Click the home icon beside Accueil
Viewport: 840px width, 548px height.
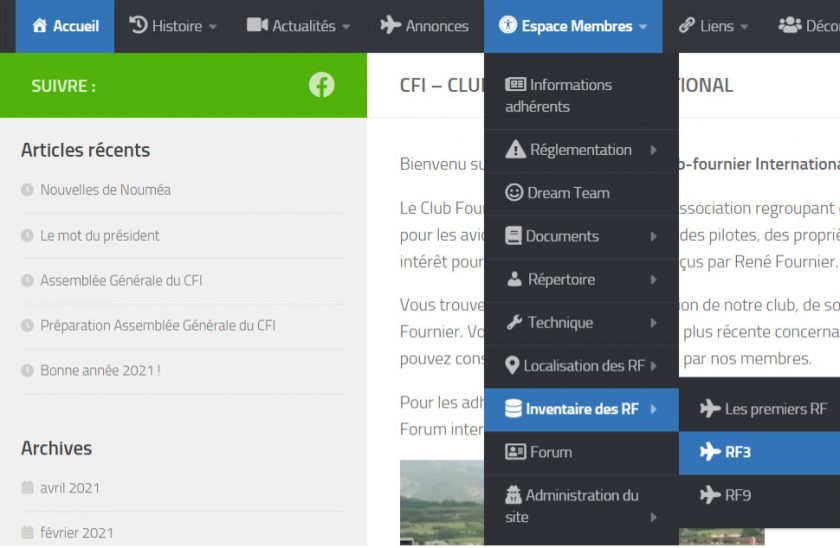pyautogui.click(x=39, y=26)
